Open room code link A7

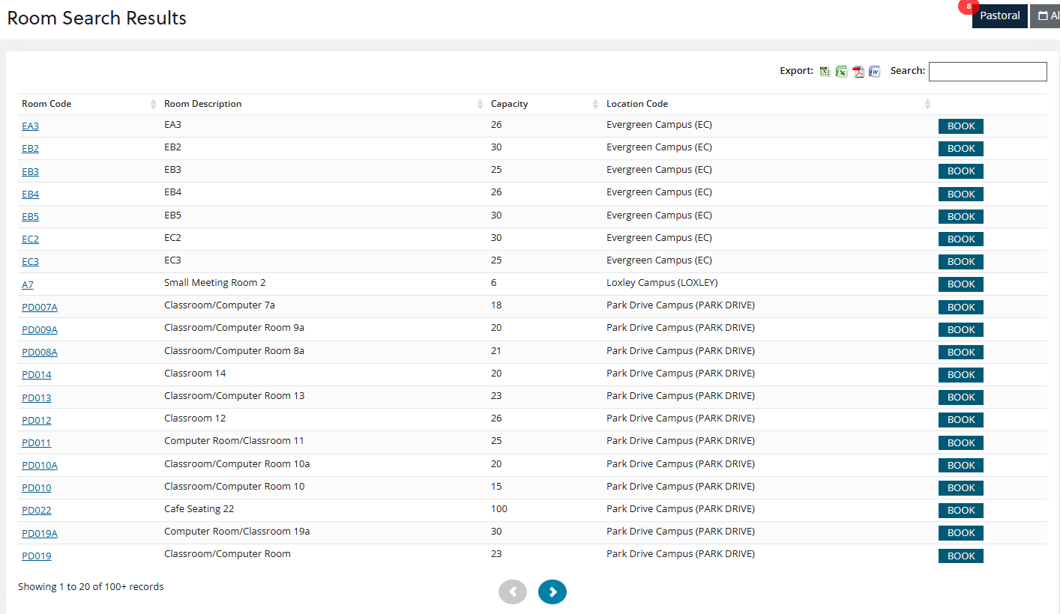click(x=28, y=285)
